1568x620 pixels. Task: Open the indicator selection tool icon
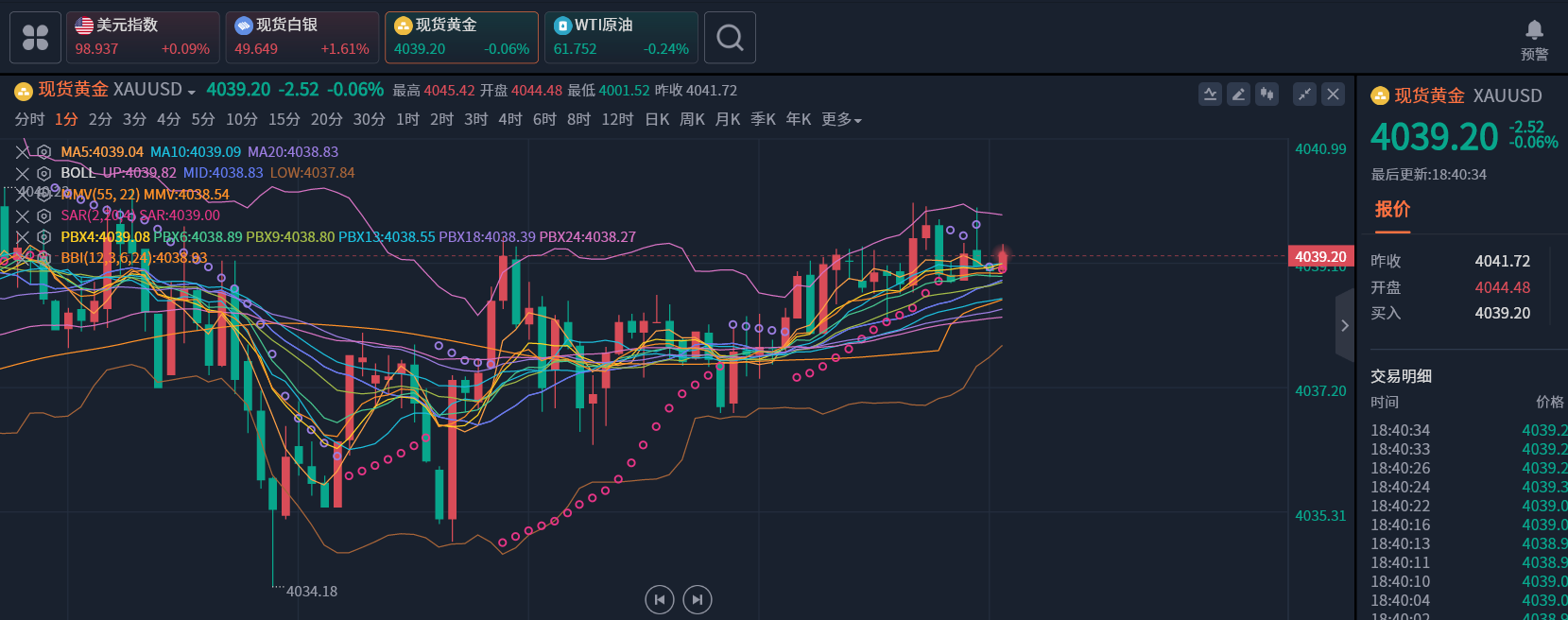click(x=1210, y=94)
